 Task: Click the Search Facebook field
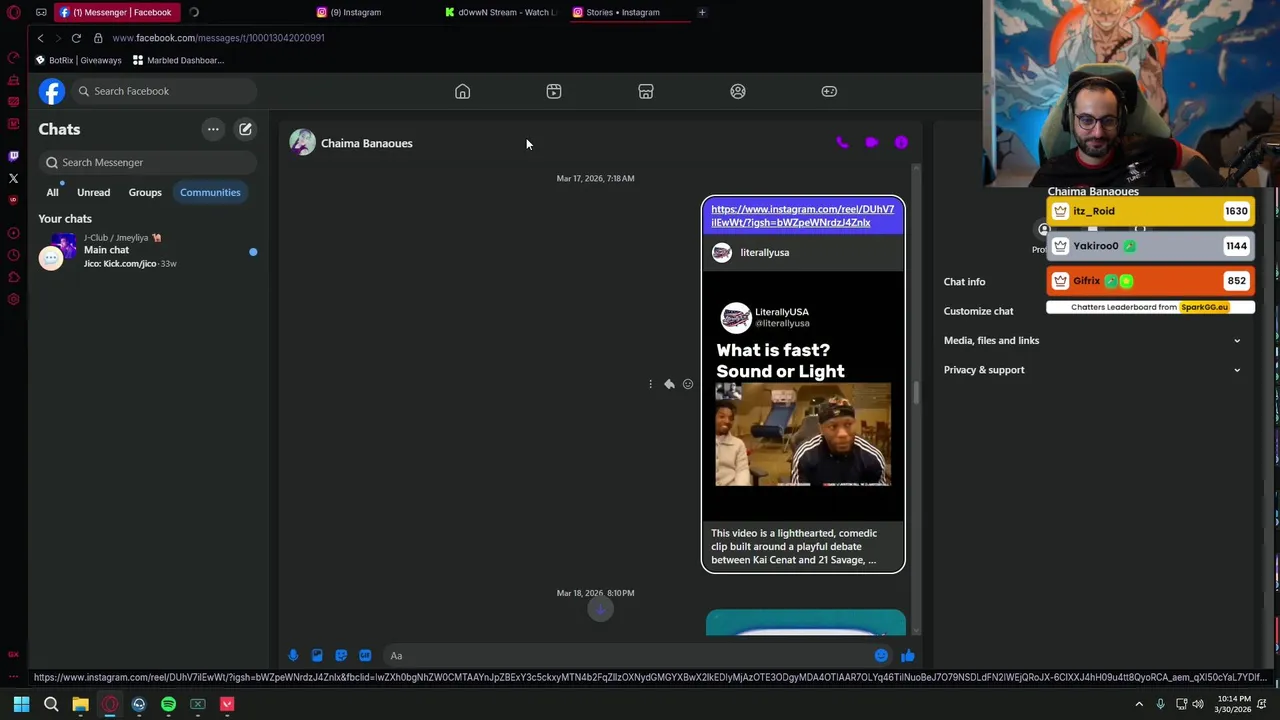pyautogui.click(x=165, y=91)
